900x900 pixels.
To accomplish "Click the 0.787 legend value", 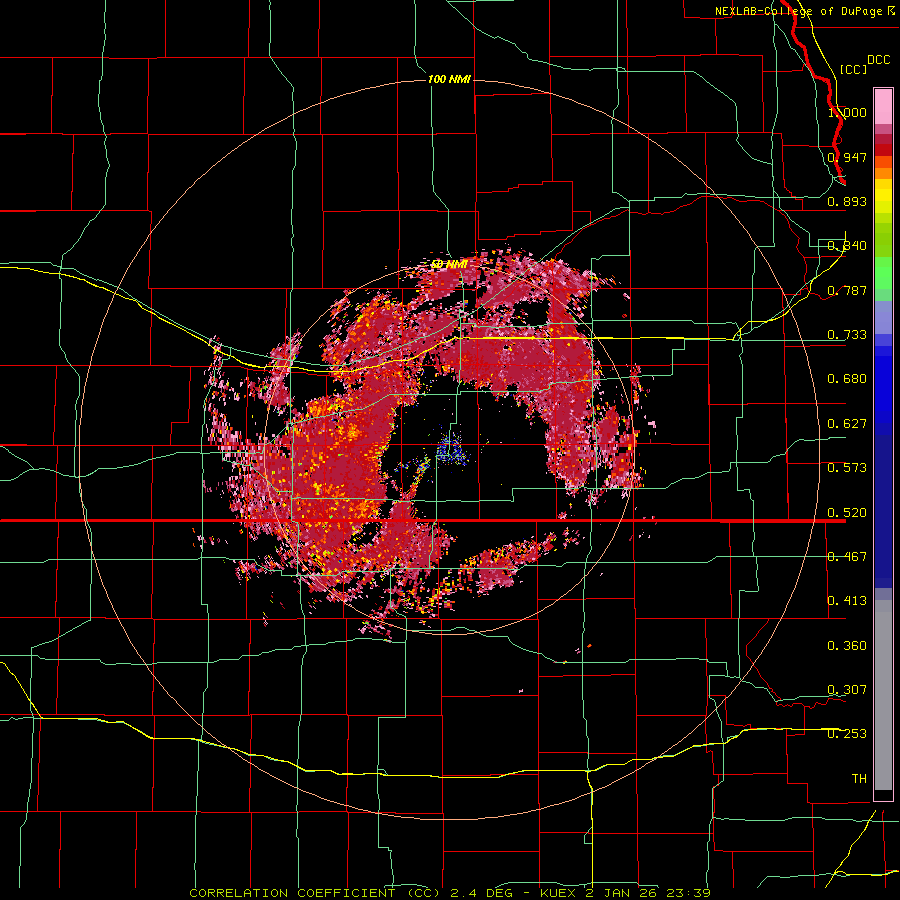I will click(x=847, y=290).
